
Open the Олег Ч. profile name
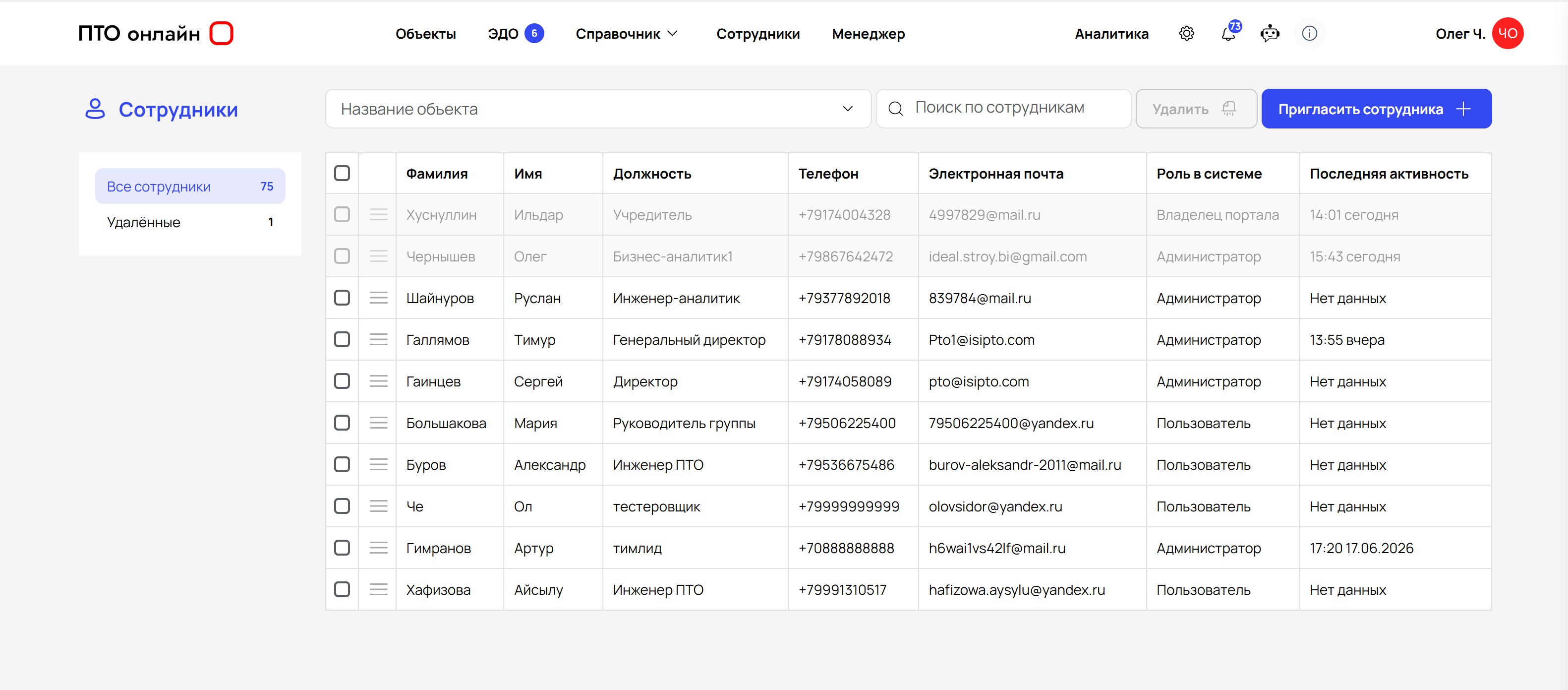coord(1460,34)
